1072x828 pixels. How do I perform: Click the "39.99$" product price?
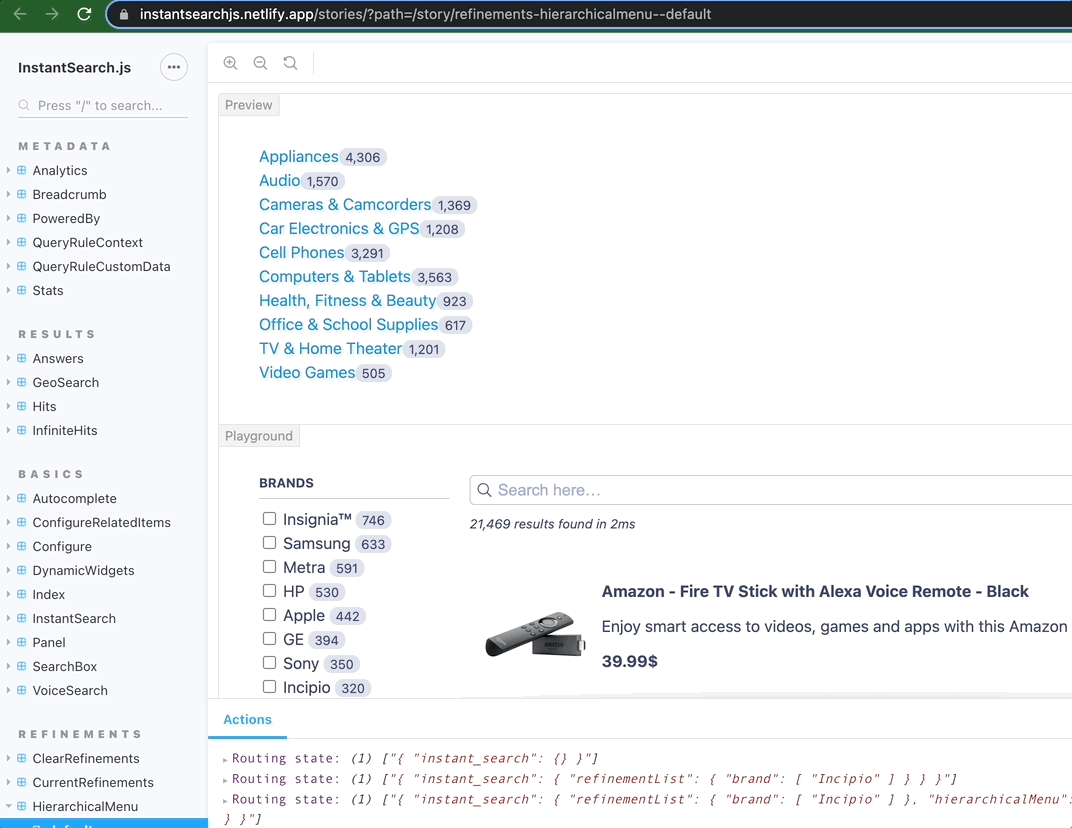[x=630, y=661]
